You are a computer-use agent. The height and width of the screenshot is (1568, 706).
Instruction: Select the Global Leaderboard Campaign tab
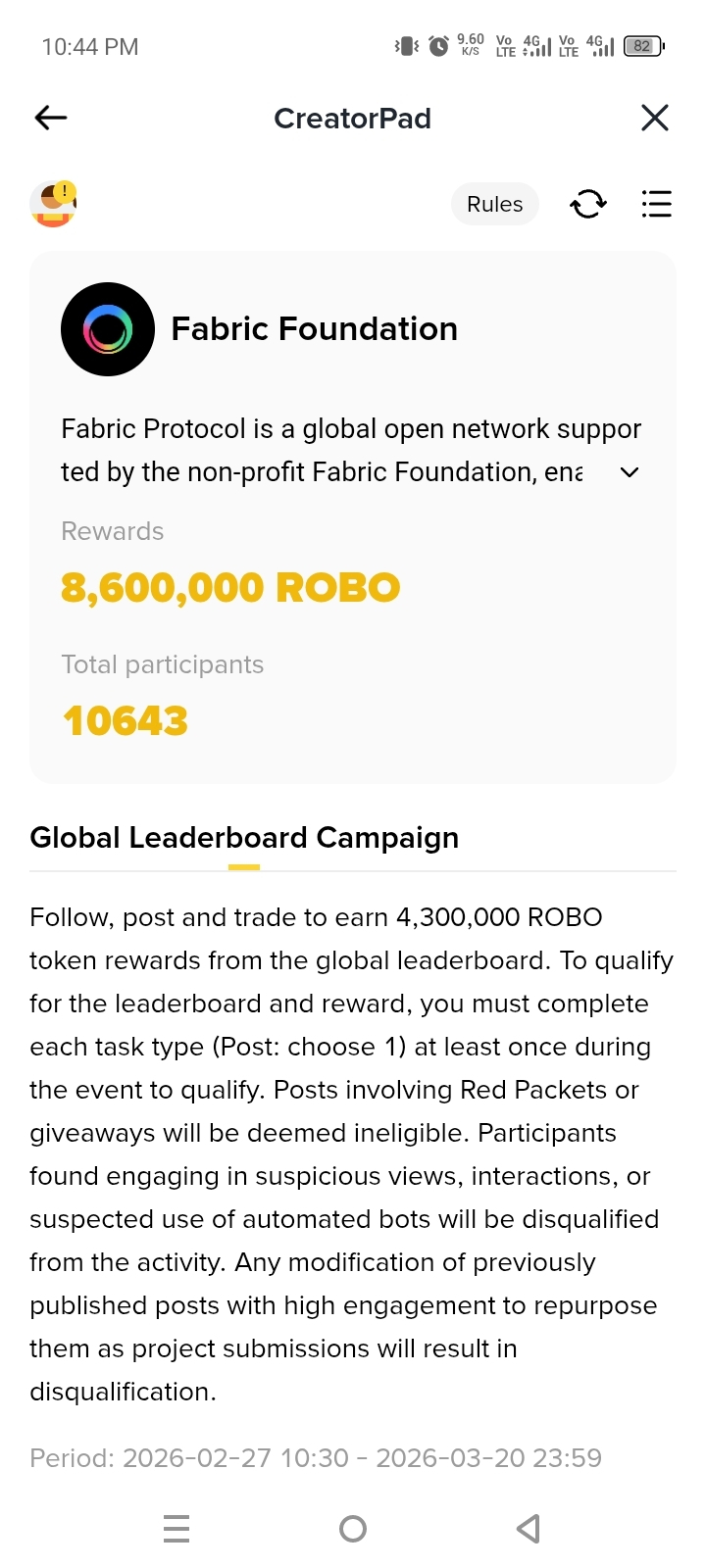click(244, 839)
